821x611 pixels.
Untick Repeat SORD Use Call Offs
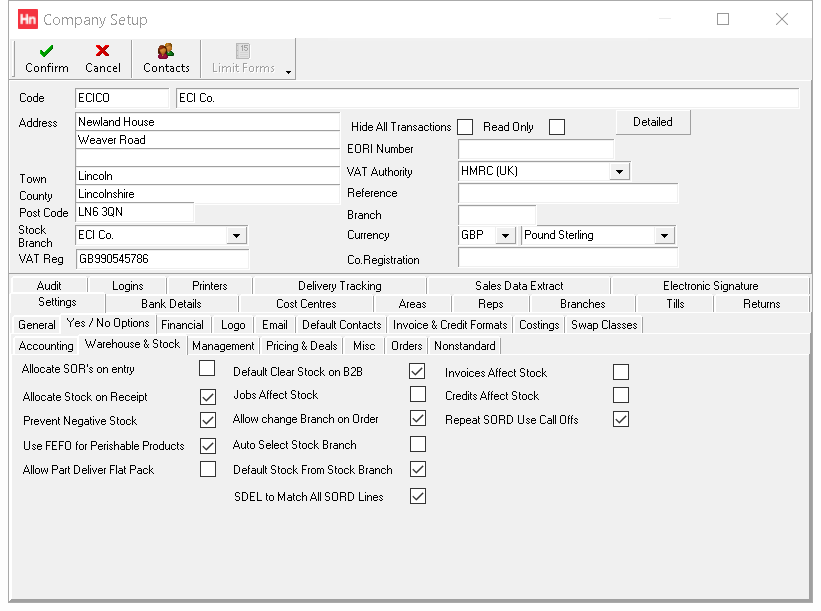(621, 419)
